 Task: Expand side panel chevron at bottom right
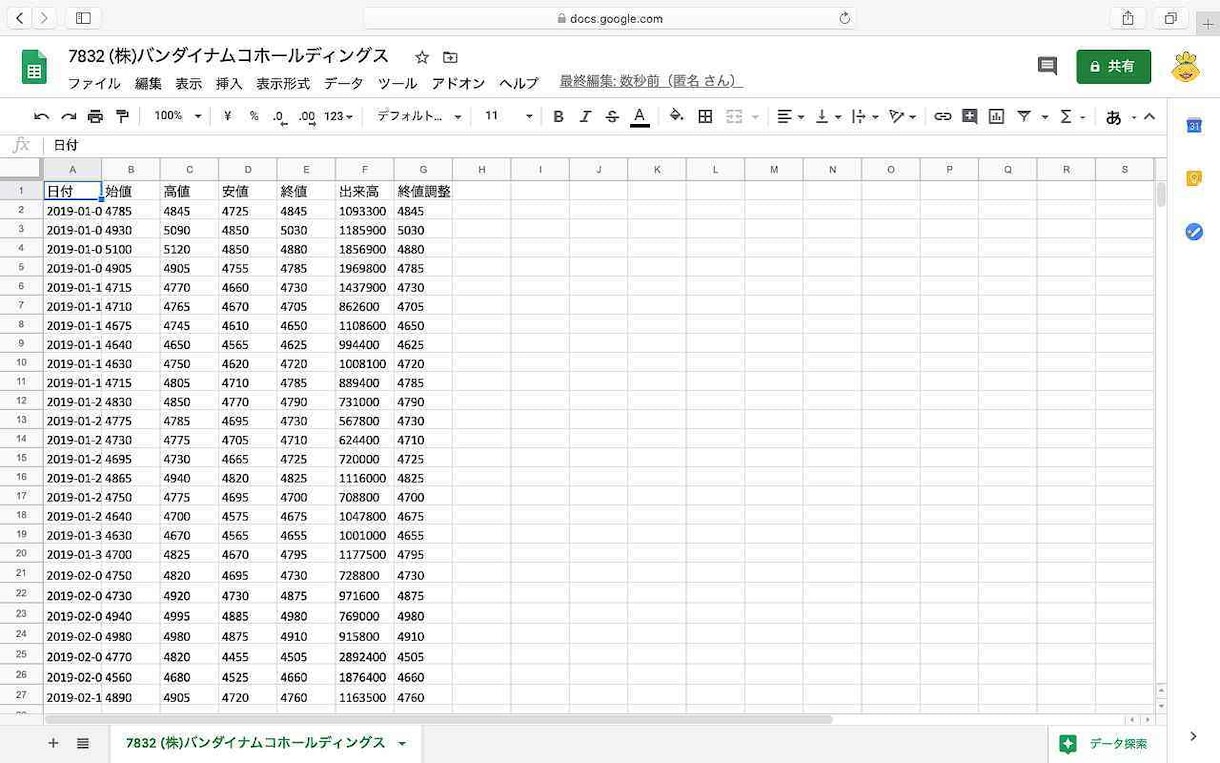tap(1193, 736)
